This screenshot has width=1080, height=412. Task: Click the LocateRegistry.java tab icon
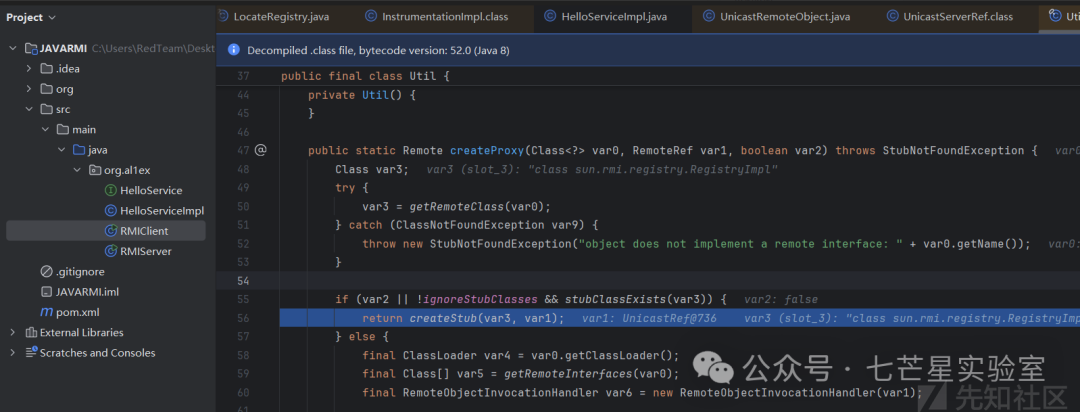(222, 17)
